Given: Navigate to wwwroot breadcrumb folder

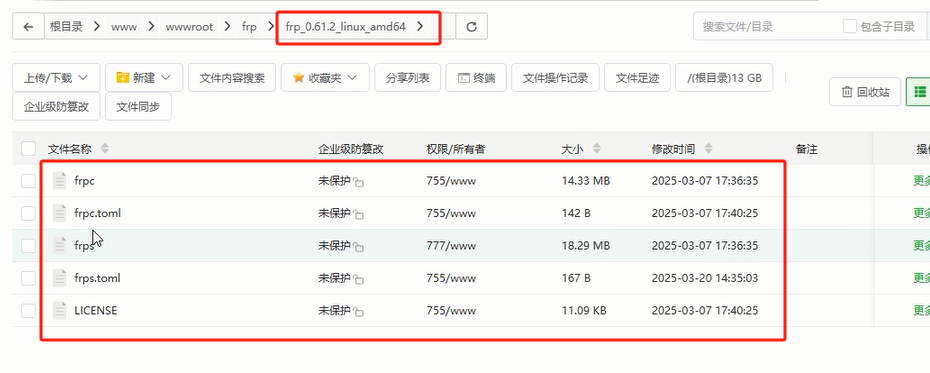Looking at the screenshot, I should 189,27.
